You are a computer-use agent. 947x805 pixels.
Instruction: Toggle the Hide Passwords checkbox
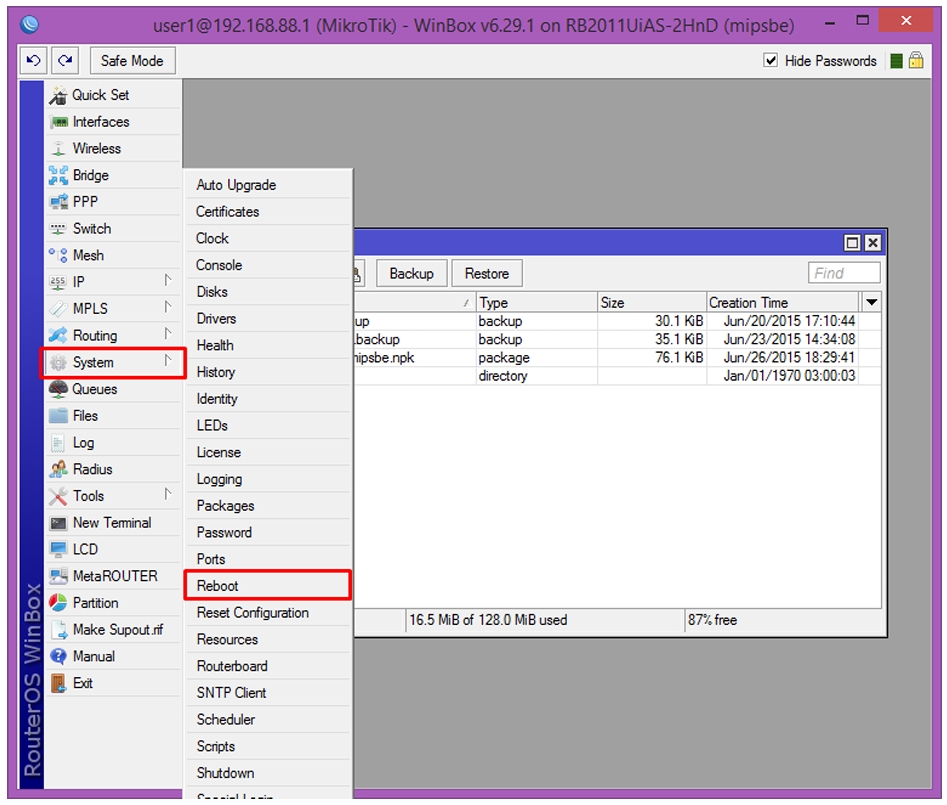click(771, 60)
